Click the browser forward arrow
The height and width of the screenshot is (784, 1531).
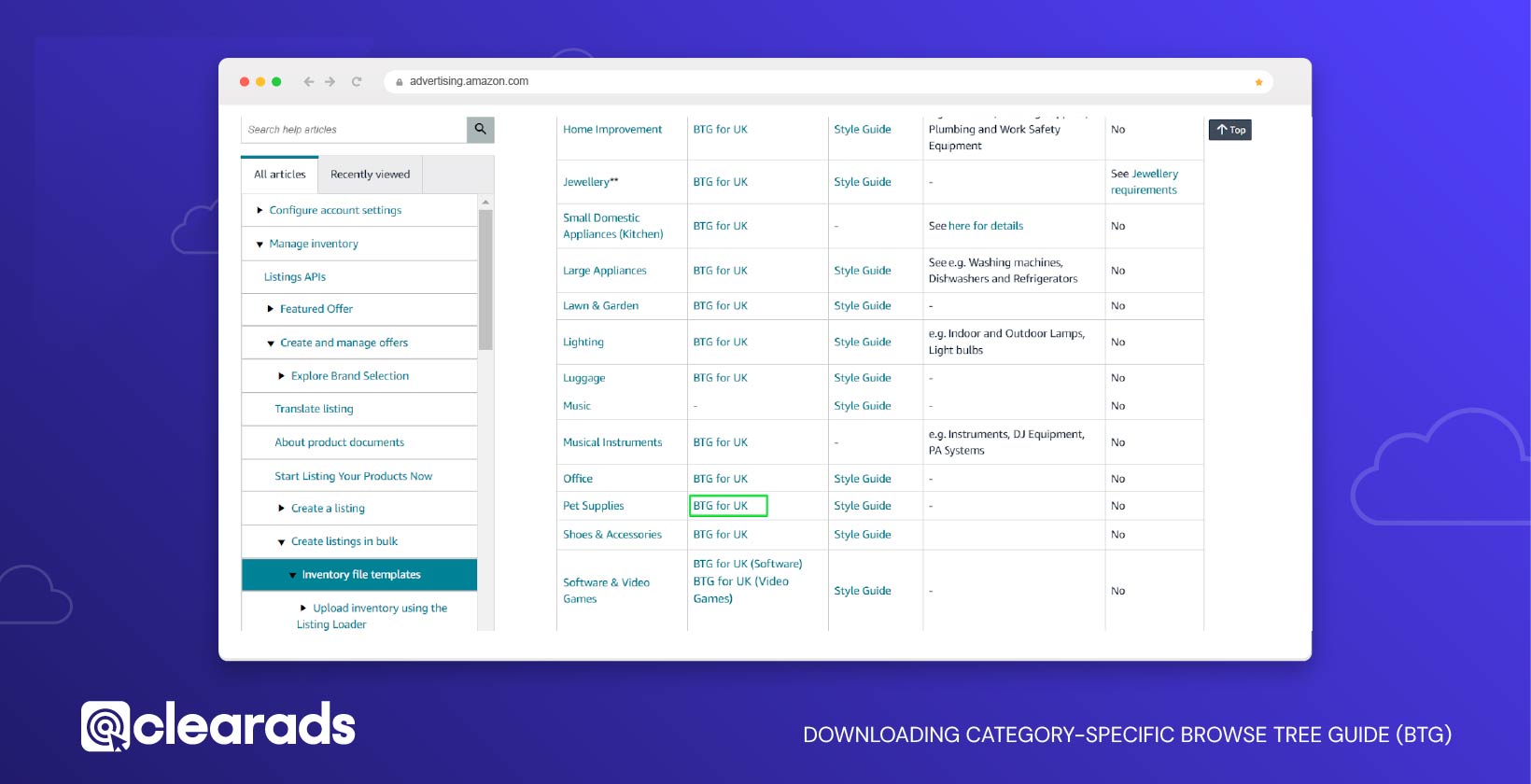click(x=330, y=82)
